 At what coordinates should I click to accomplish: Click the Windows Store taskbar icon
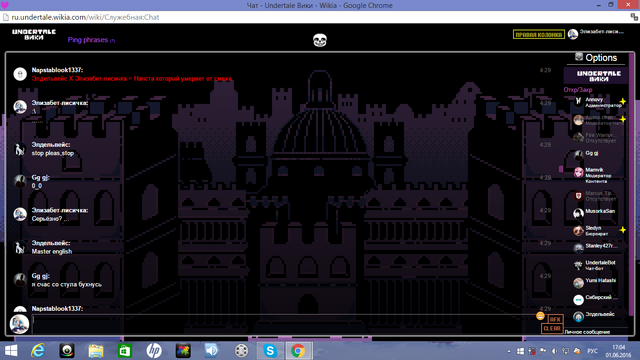125,351
